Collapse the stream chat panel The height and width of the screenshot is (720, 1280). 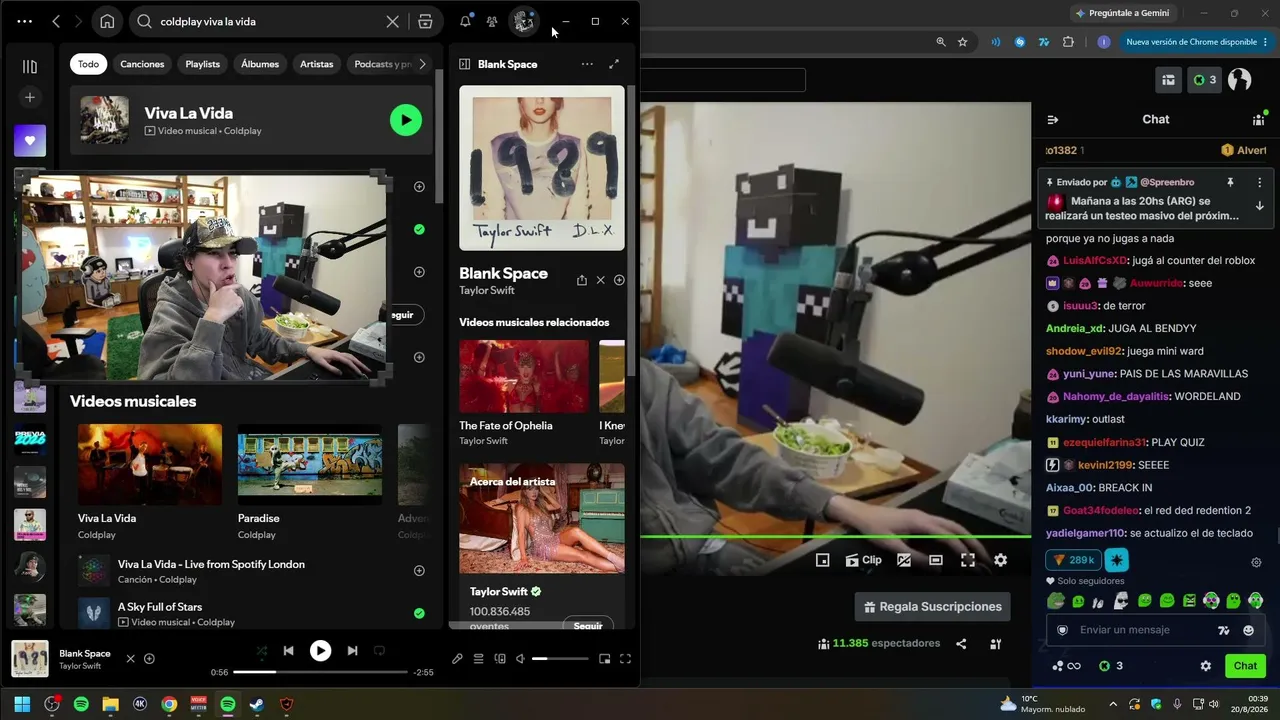[x=1052, y=120]
